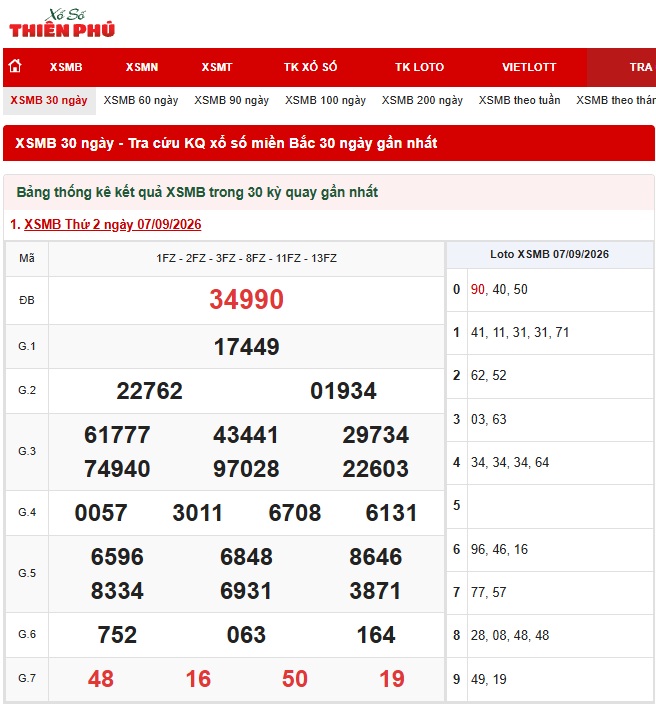Click loto row 7 values 77, 57
The width and height of the screenshot is (656, 708).
click(x=489, y=592)
